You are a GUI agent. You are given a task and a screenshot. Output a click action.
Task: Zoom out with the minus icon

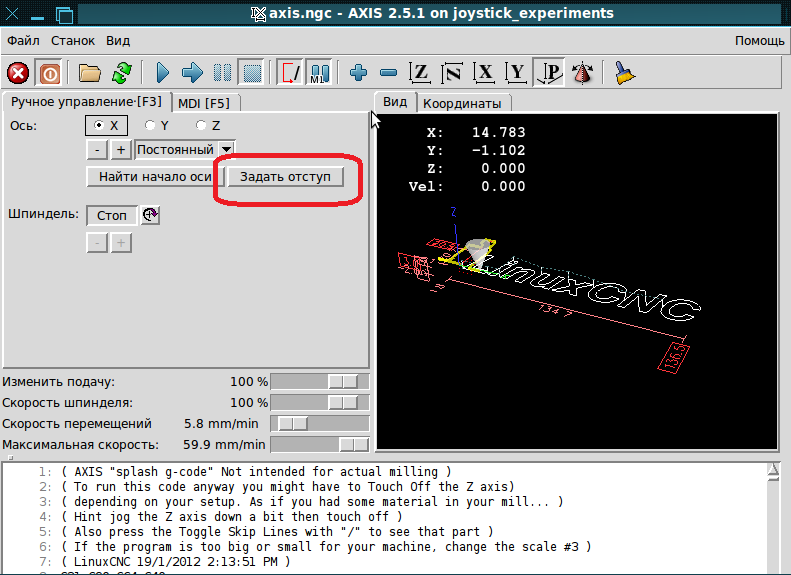pyautogui.click(x=388, y=73)
